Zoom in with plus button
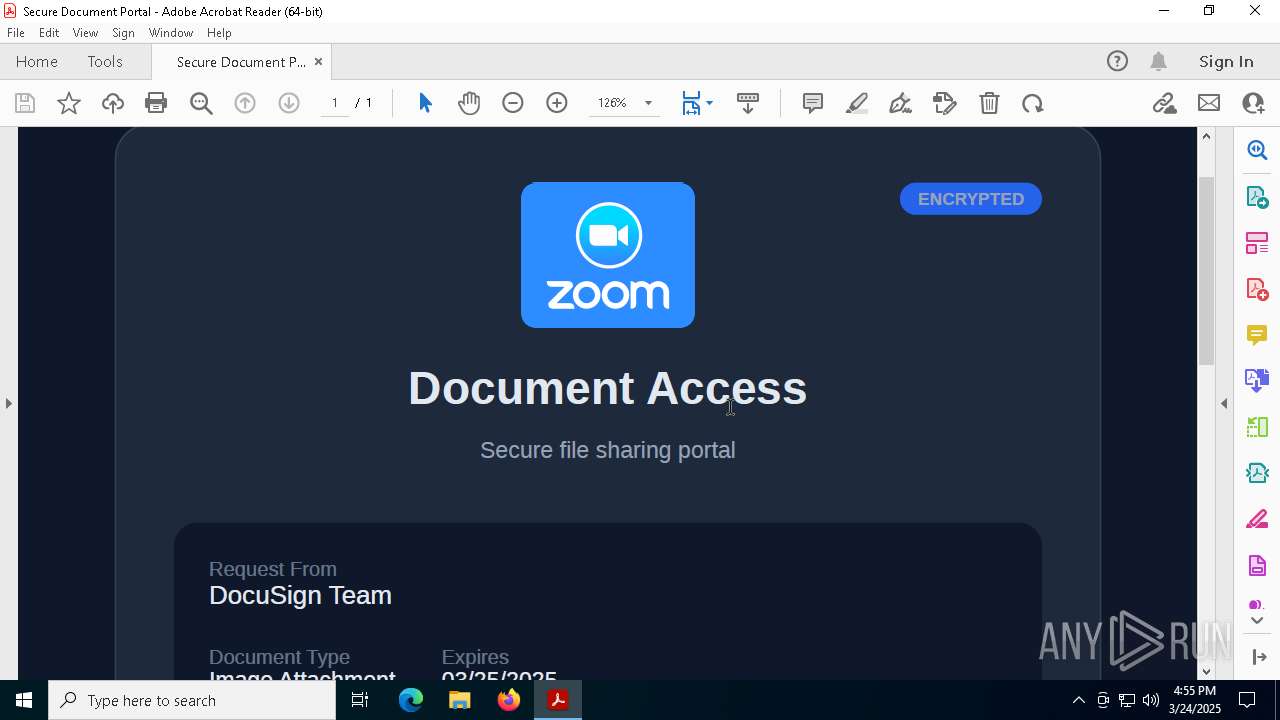The width and height of the screenshot is (1280, 720). point(557,103)
